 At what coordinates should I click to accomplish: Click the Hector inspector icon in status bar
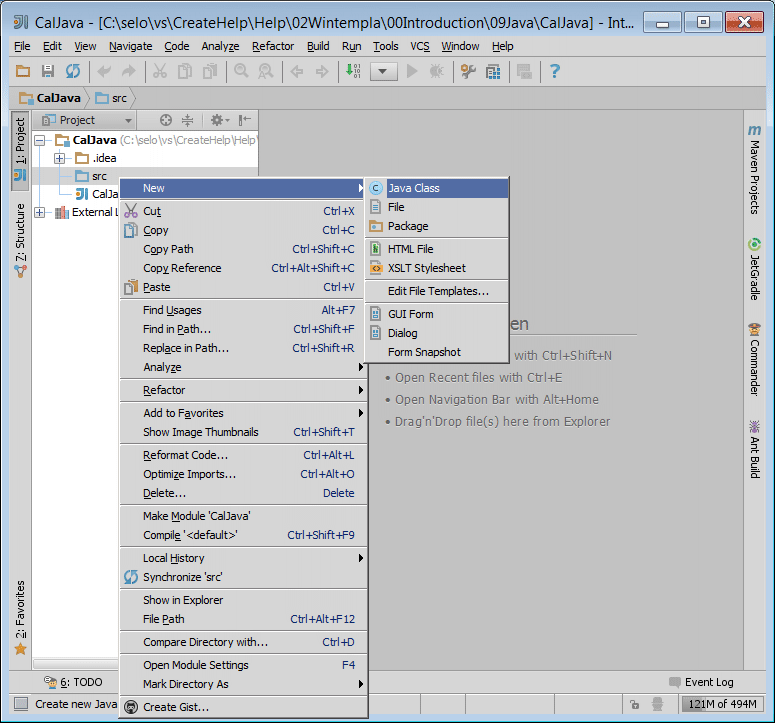[657, 704]
